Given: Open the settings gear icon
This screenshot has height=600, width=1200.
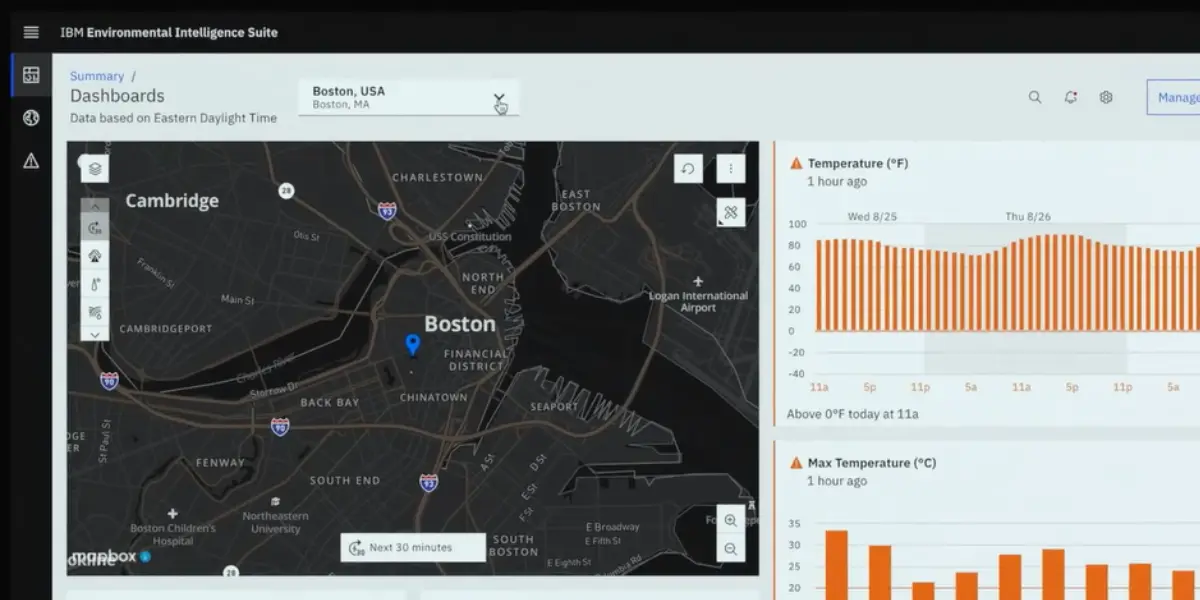Looking at the screenshot, I should click(x=1106, y=97).
